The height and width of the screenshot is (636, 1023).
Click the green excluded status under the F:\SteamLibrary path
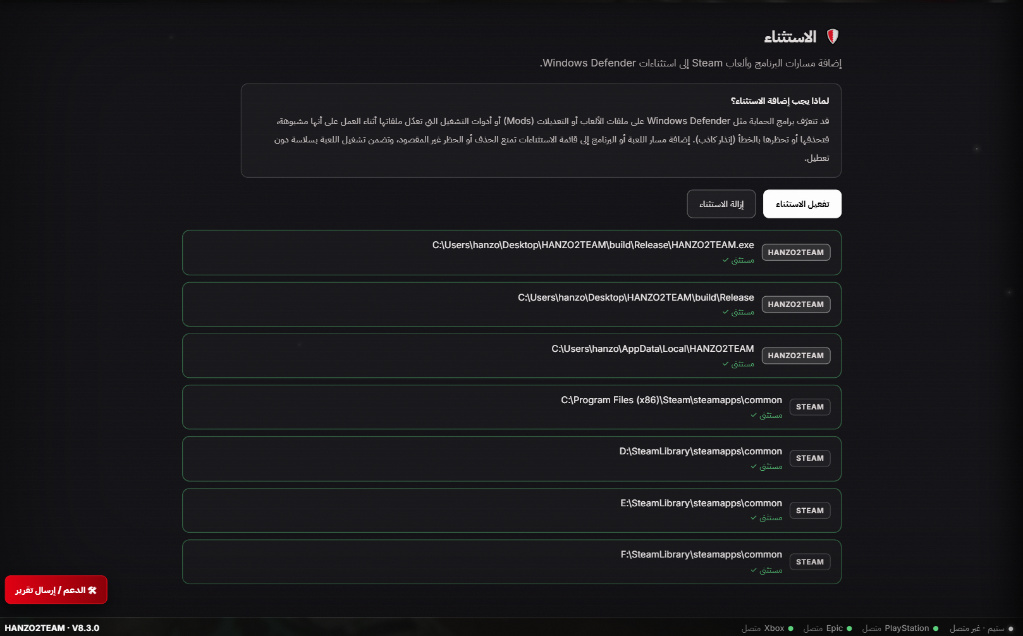(766, 570)
